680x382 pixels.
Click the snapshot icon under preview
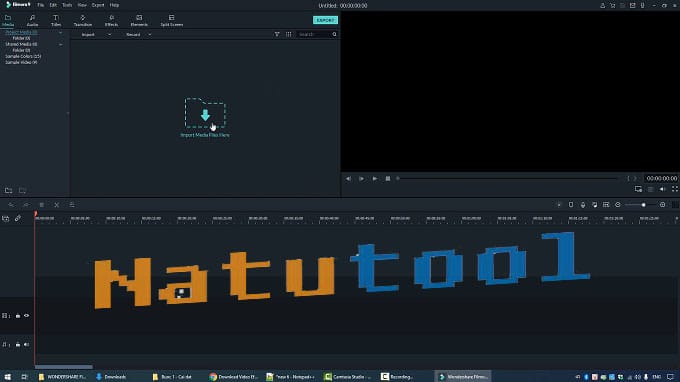(x=651, y=189)
